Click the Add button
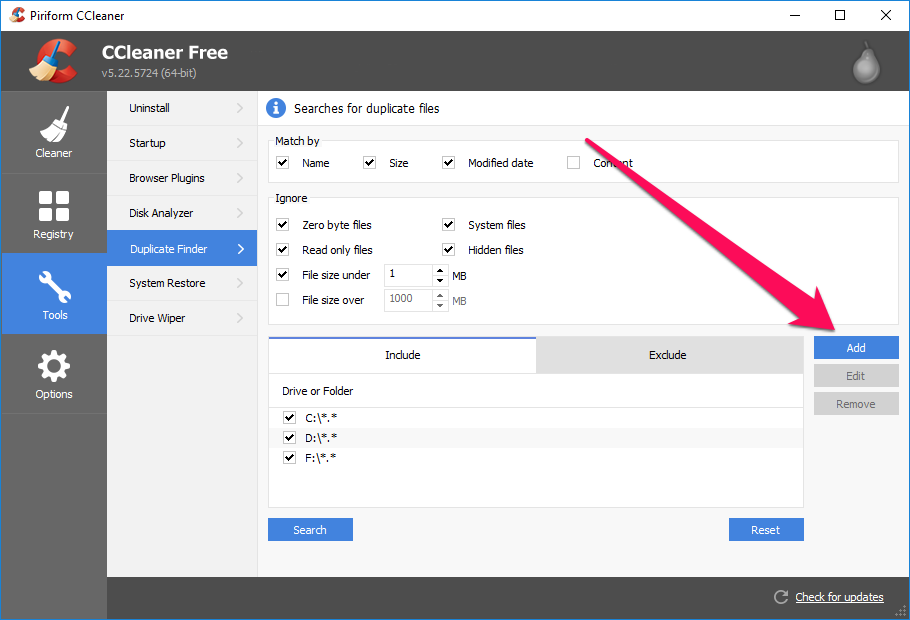The width and height of the screenshot is (910, 620). (x=856, y=348)
